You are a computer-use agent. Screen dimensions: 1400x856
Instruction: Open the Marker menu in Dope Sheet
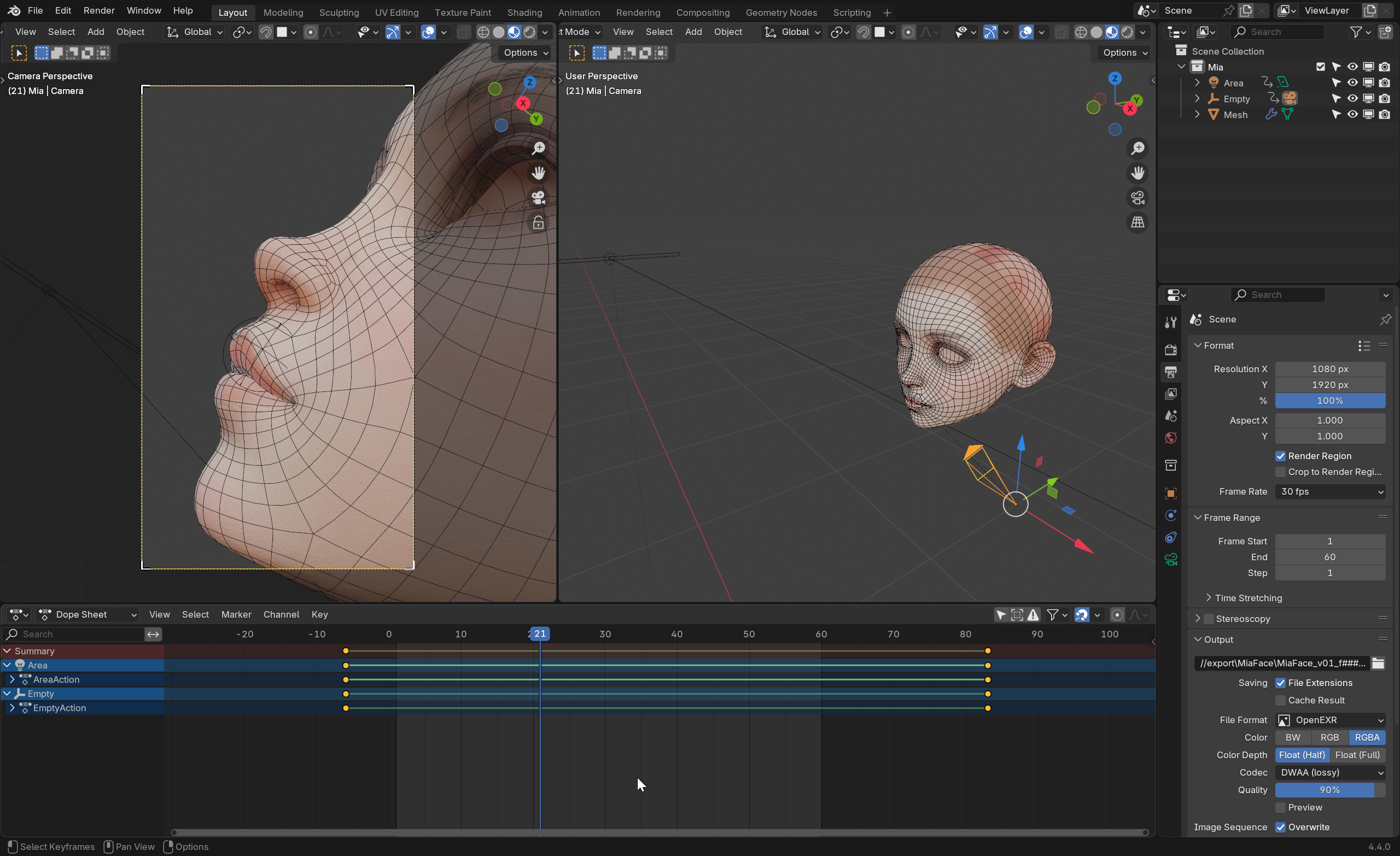coord(236,614)
